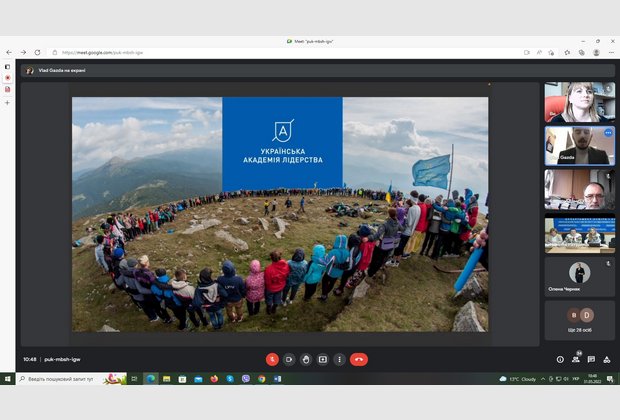Select the conference room video tile
620x420 pixels.
pyautogui.click(x=580, y=233)
